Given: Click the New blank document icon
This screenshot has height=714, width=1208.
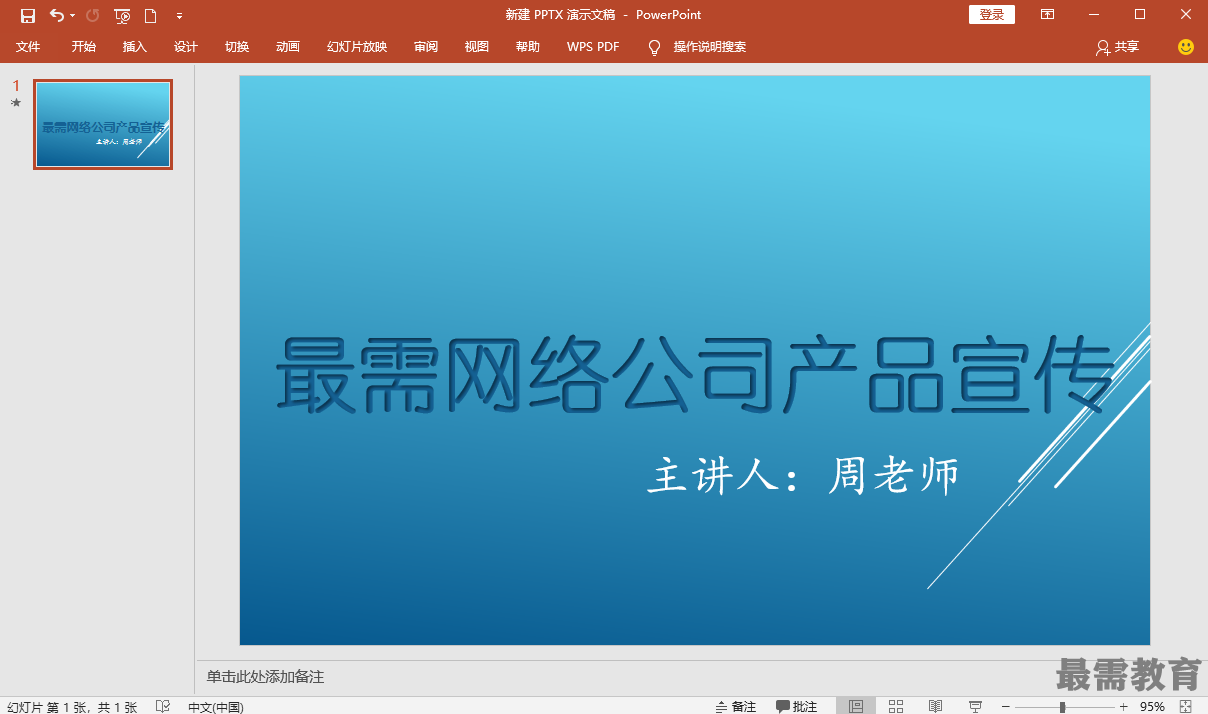Looking at the screenshot, I should [151, 15].
